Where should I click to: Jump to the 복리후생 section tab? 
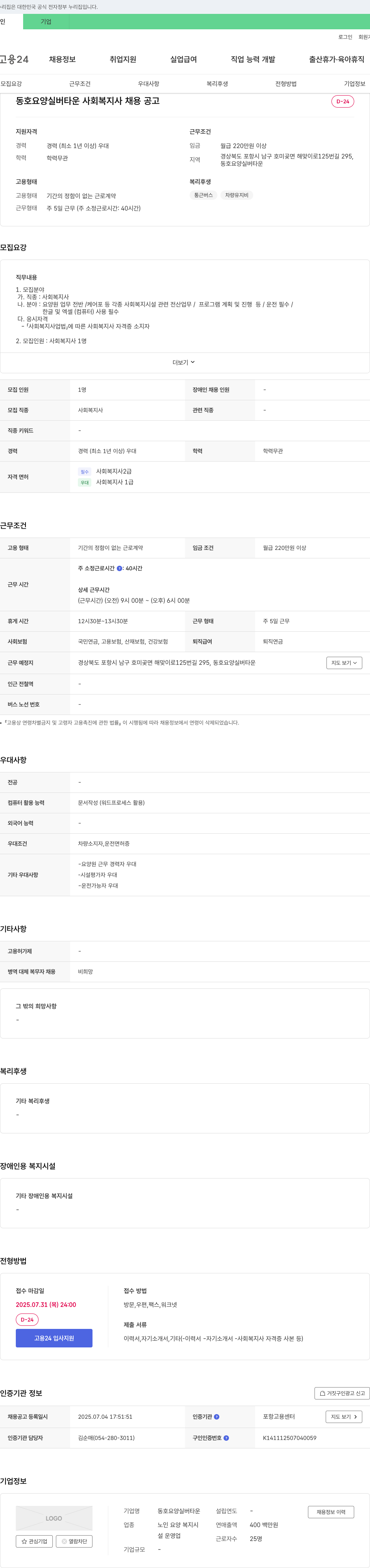[x=217, y=83]
